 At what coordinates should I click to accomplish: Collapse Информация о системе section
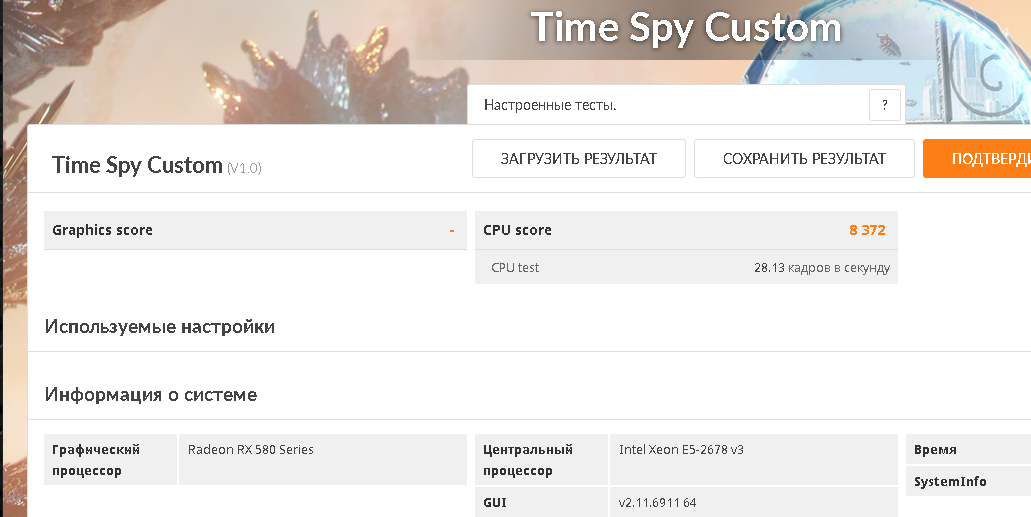click(x=151, y=395)
